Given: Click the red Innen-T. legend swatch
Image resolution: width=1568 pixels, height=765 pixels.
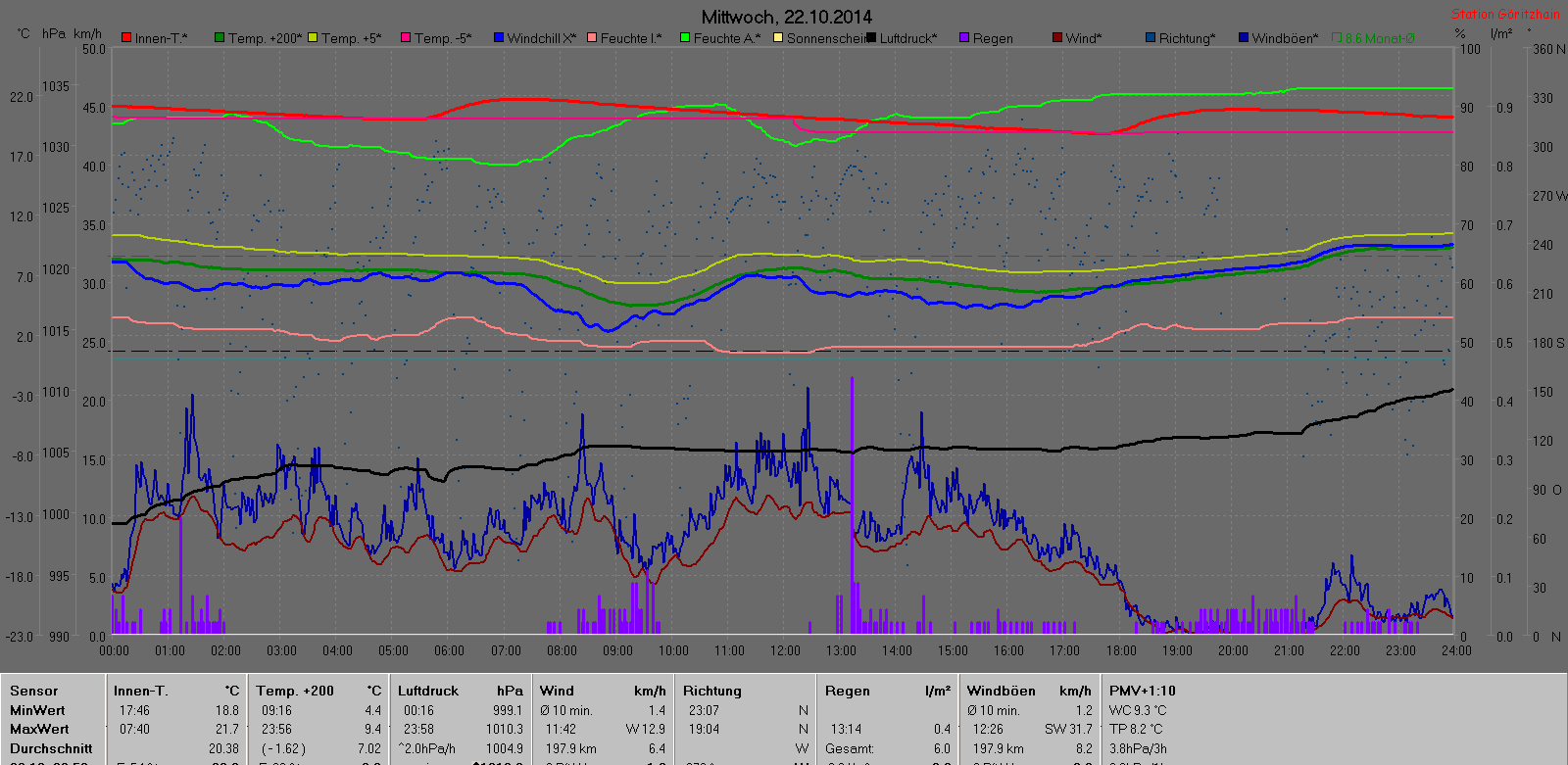Looking at the screenshot, I should 126,37.
